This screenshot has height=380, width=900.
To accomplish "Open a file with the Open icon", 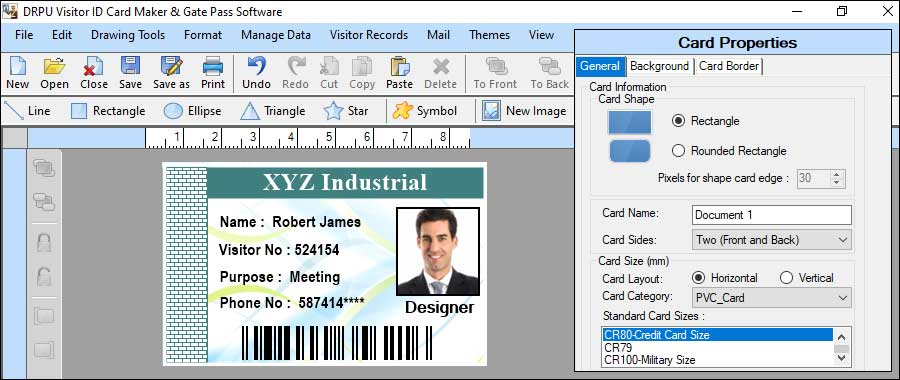I will (55, 73).
